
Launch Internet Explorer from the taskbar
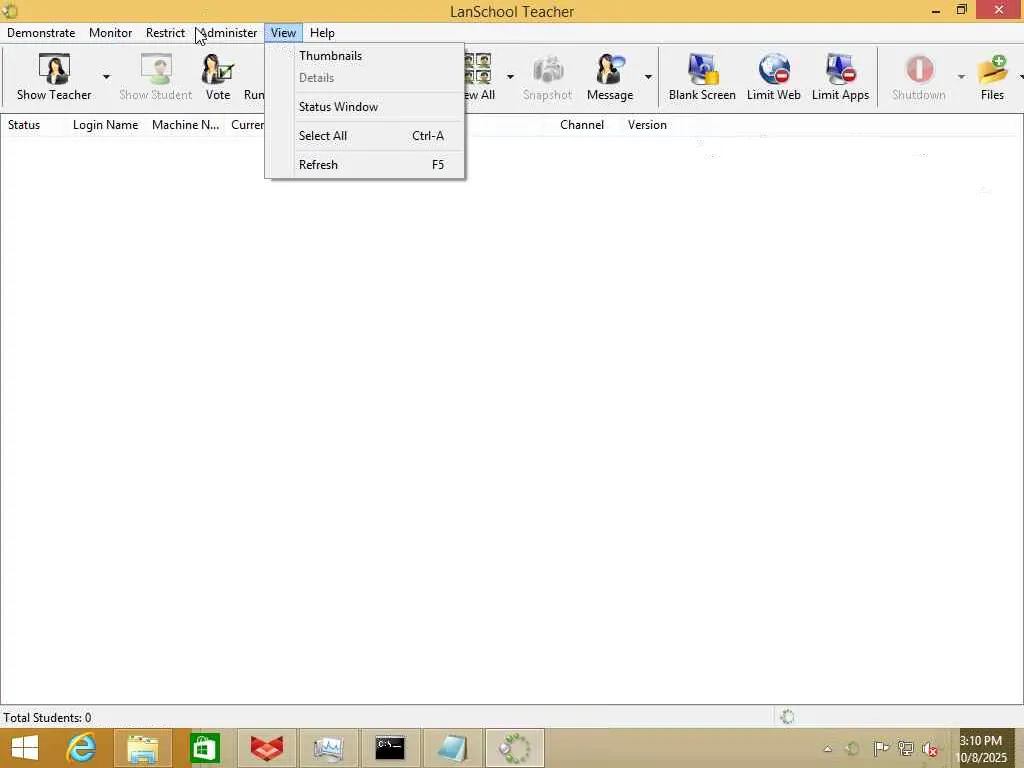pyautogui.click(x=82, y=748)
